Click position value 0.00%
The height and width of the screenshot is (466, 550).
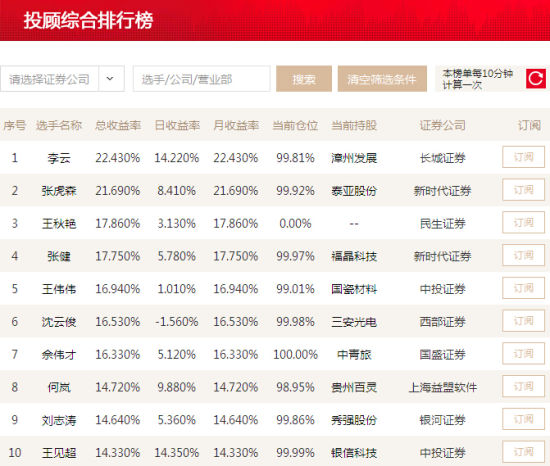pyautogui.click(x=295, y=223)
